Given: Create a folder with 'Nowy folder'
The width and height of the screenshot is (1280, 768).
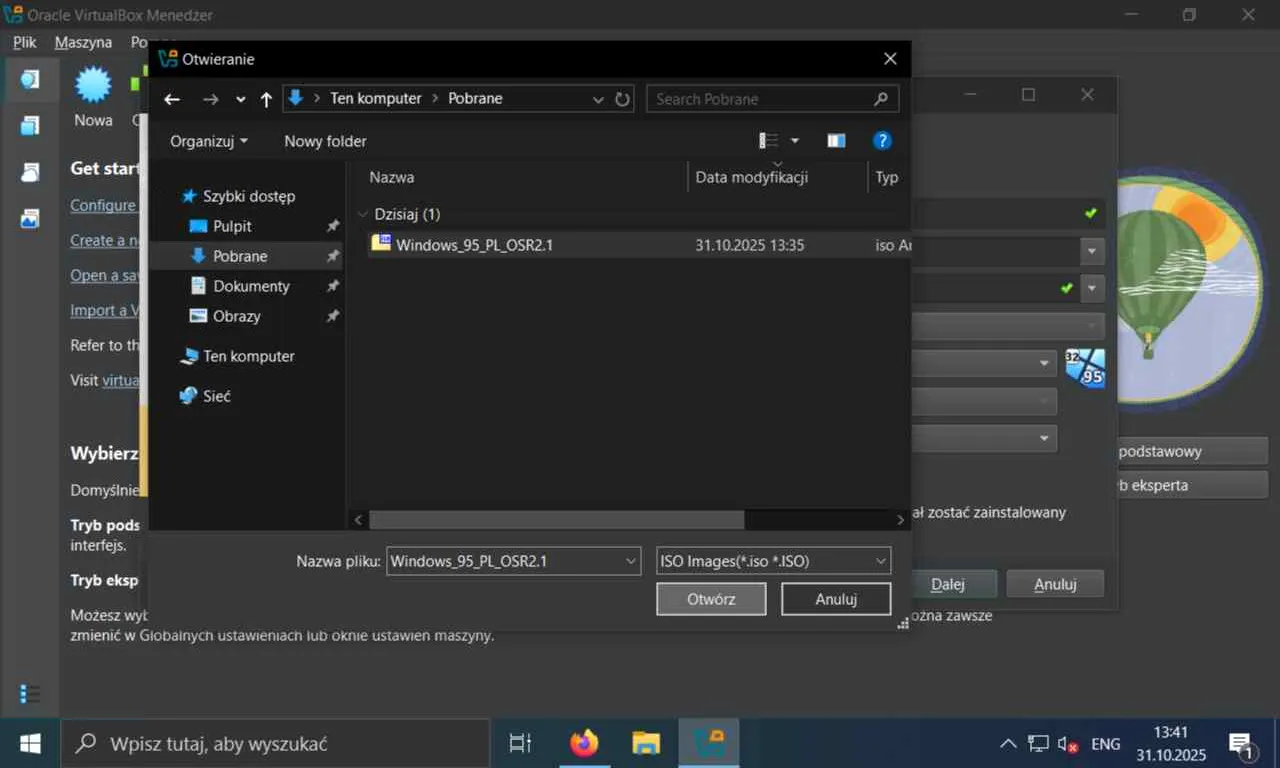Looking at the screenshot, I should [x=325, y=141].
